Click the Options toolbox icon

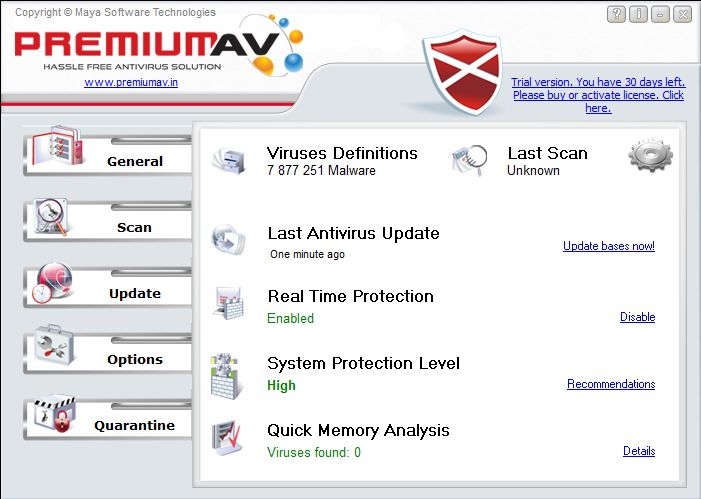click(x=54, y=346)
